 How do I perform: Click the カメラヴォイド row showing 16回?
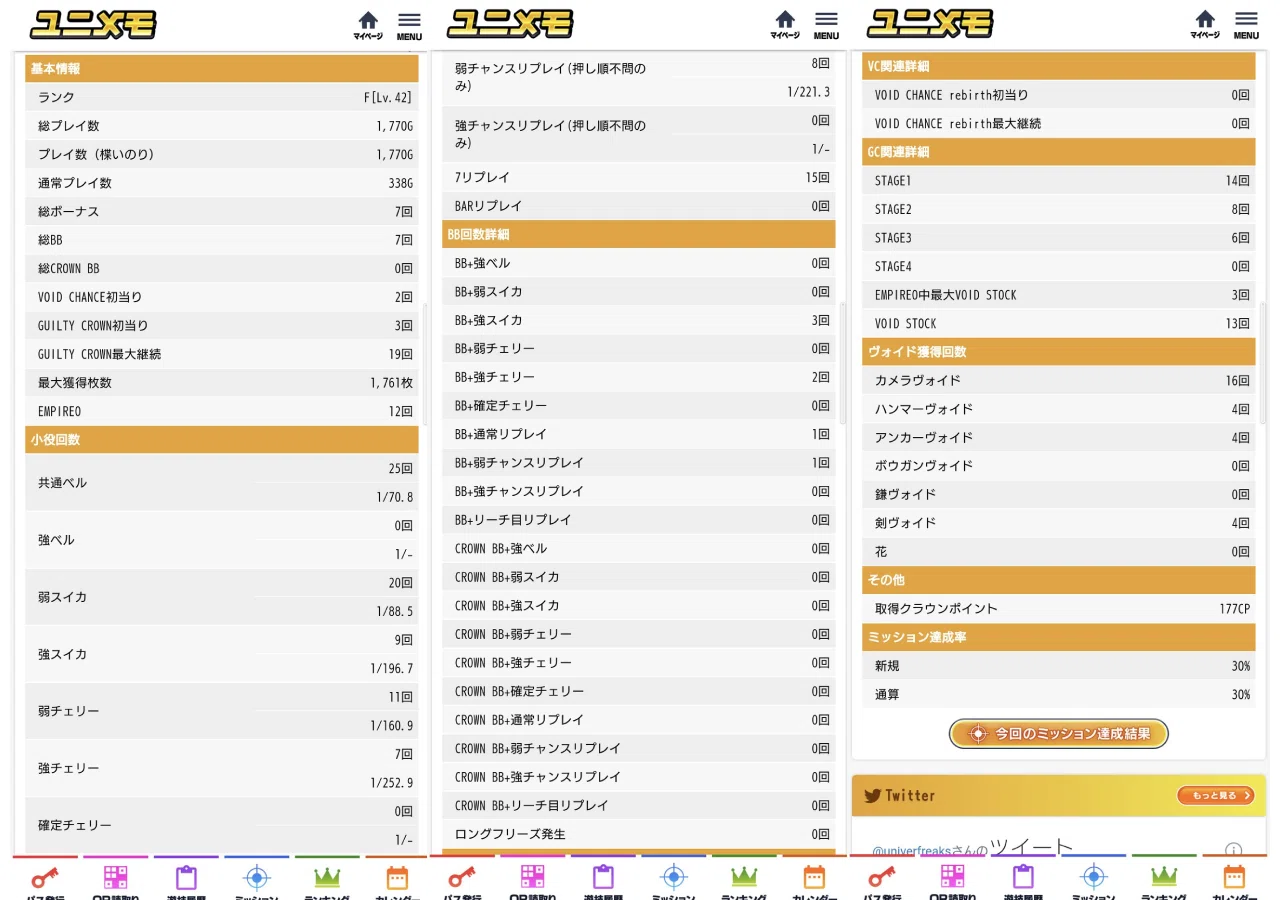pos(1059,380)
